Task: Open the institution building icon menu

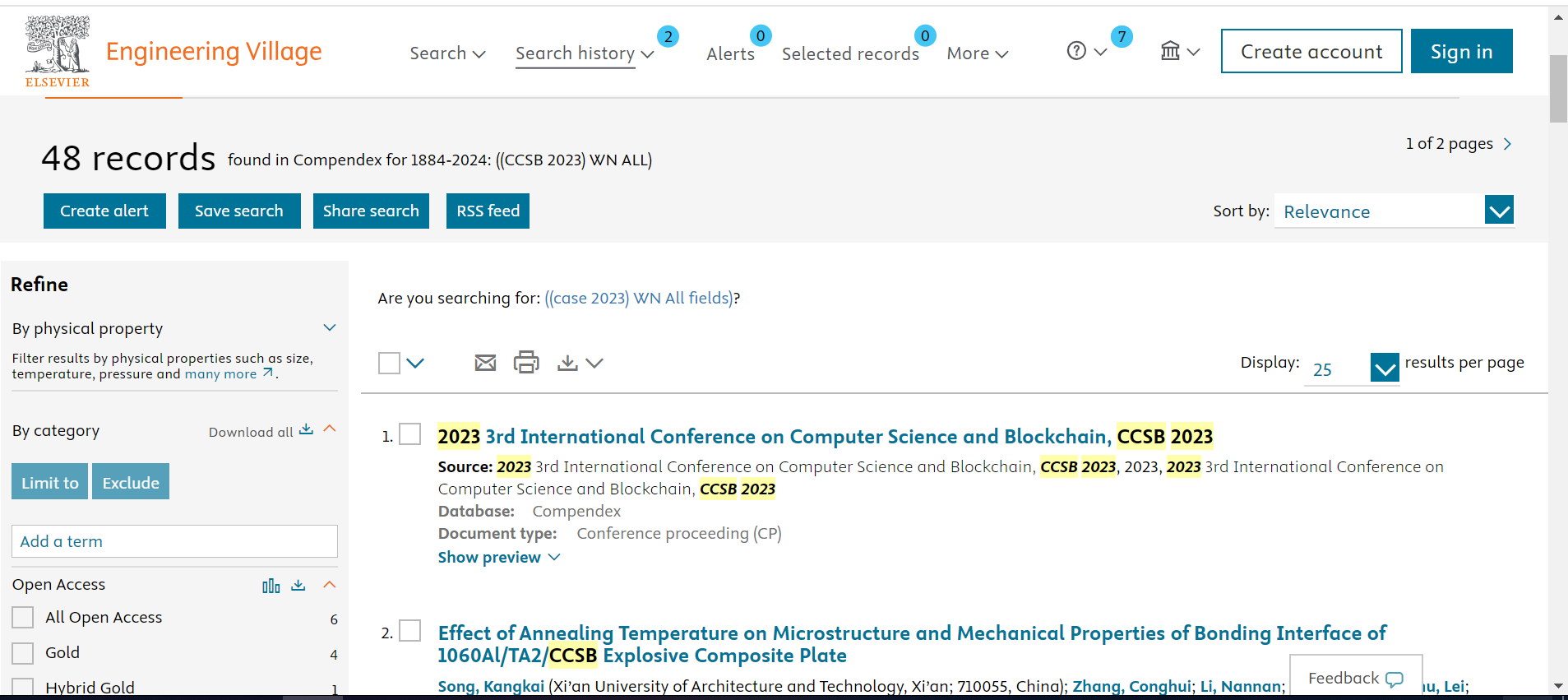Action: pyautogui.click(x=1170, y=51)
